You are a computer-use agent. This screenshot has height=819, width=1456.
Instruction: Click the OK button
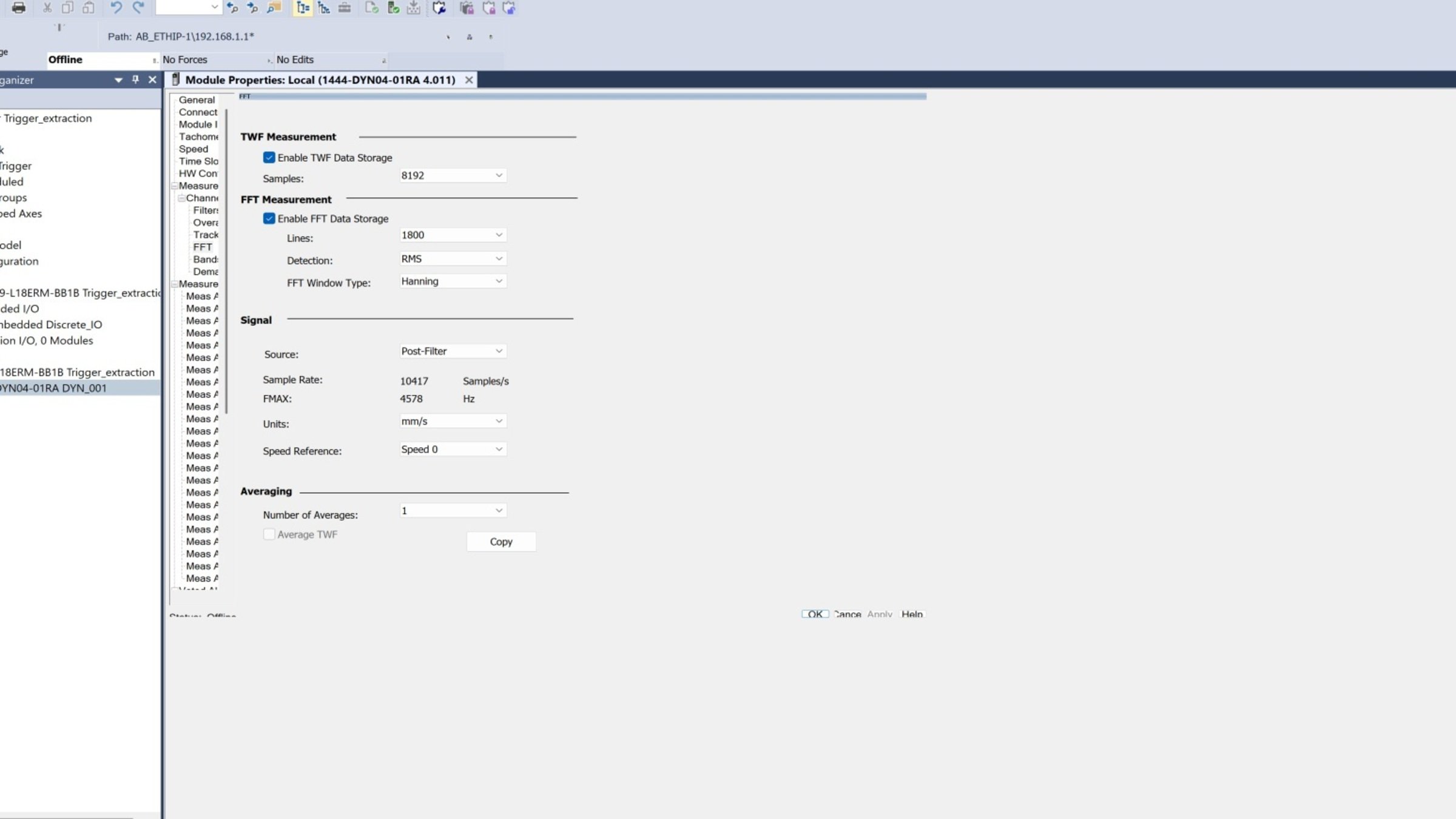point(815,614)
